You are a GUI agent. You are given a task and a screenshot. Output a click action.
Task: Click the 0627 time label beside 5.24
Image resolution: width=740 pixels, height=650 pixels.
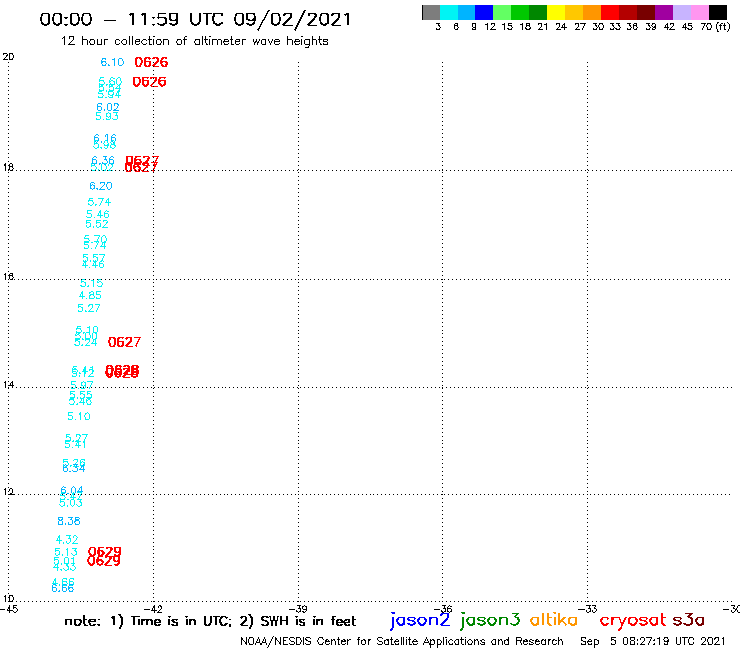click(124, 342)
